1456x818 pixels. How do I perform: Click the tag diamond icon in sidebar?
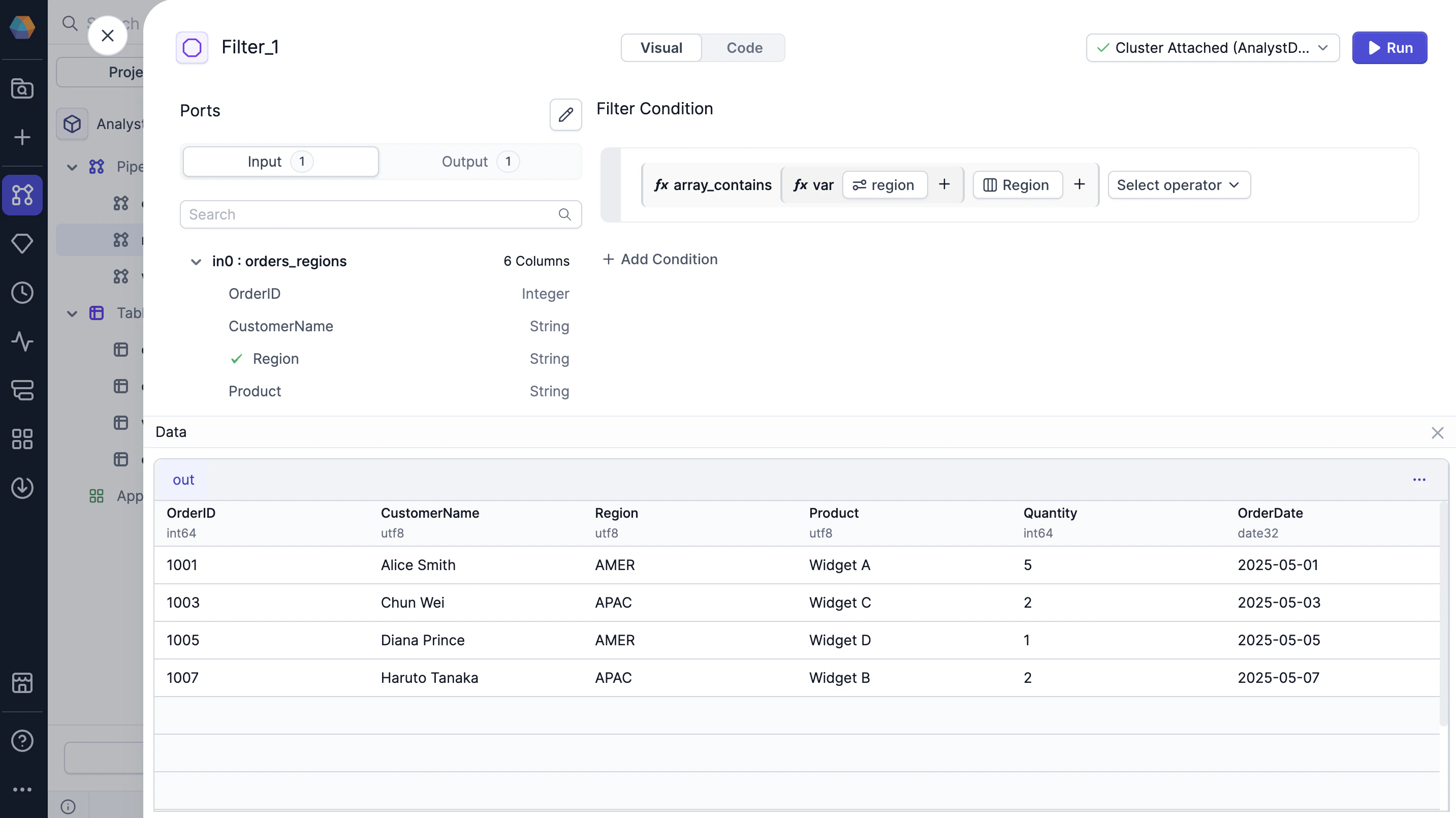22,244
